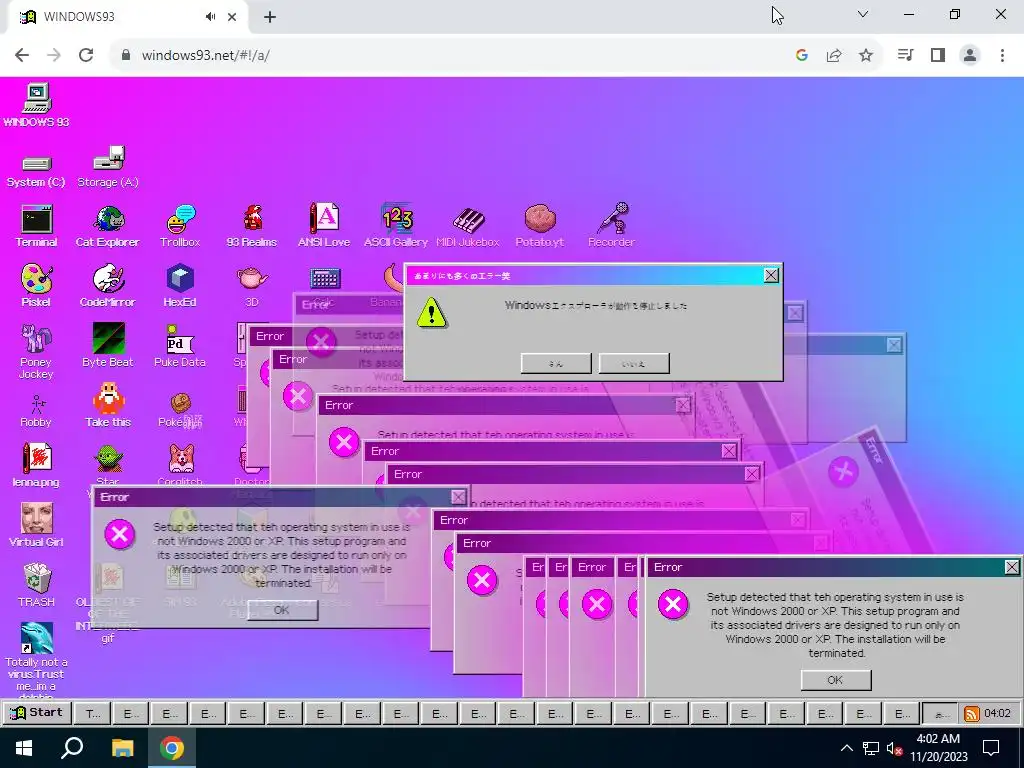Image resolution: width=1024 pixels, height=768 pixels.
Task: Click the address bar URL field
Action: pyautogui.click(x=457, y=55)
